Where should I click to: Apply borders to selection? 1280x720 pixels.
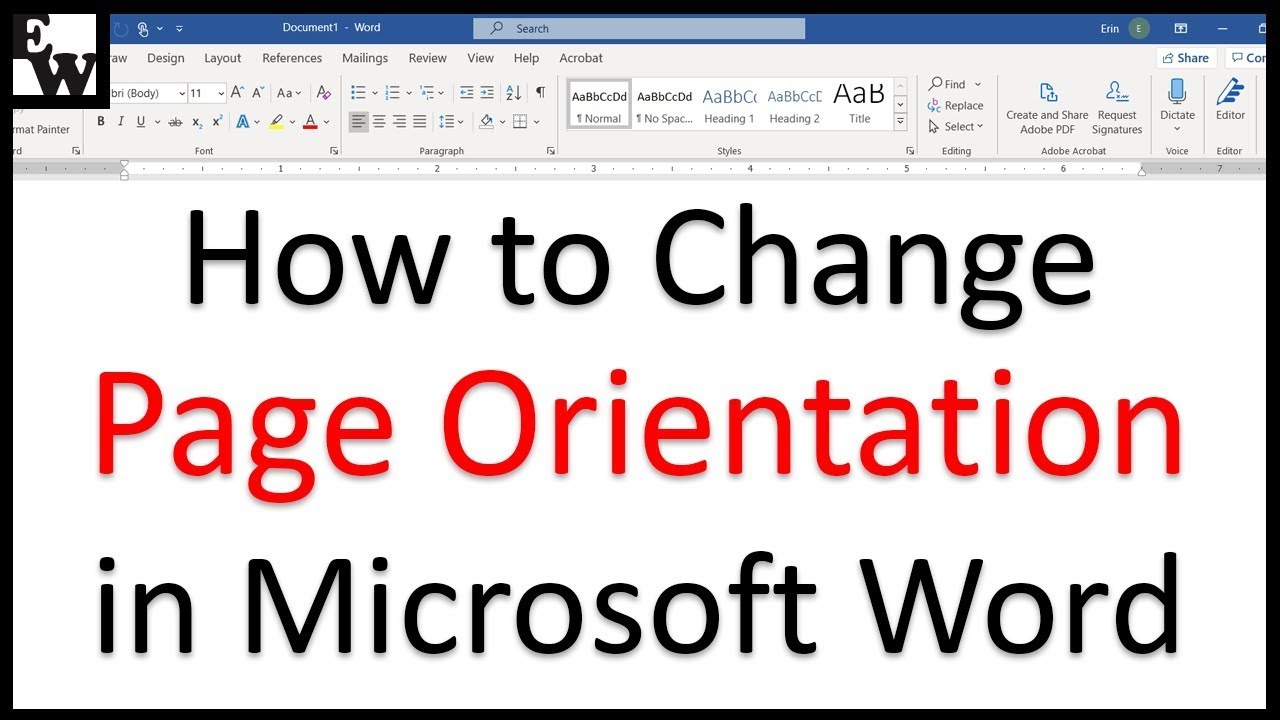tap(520, 122)
